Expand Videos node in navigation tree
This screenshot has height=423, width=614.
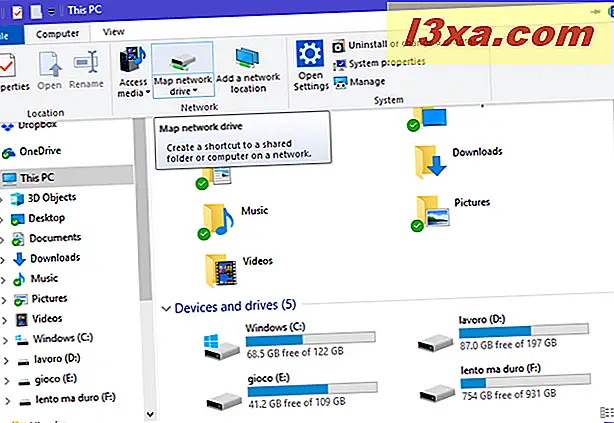pyautogui.click(x=4, y=320)
